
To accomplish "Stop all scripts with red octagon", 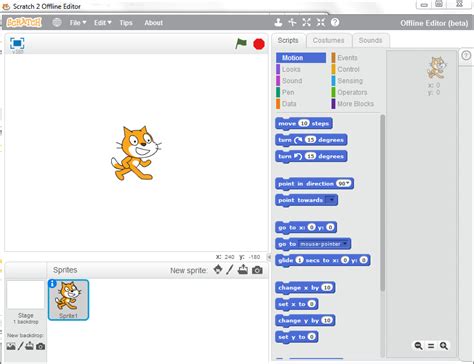I will point(259,44).
